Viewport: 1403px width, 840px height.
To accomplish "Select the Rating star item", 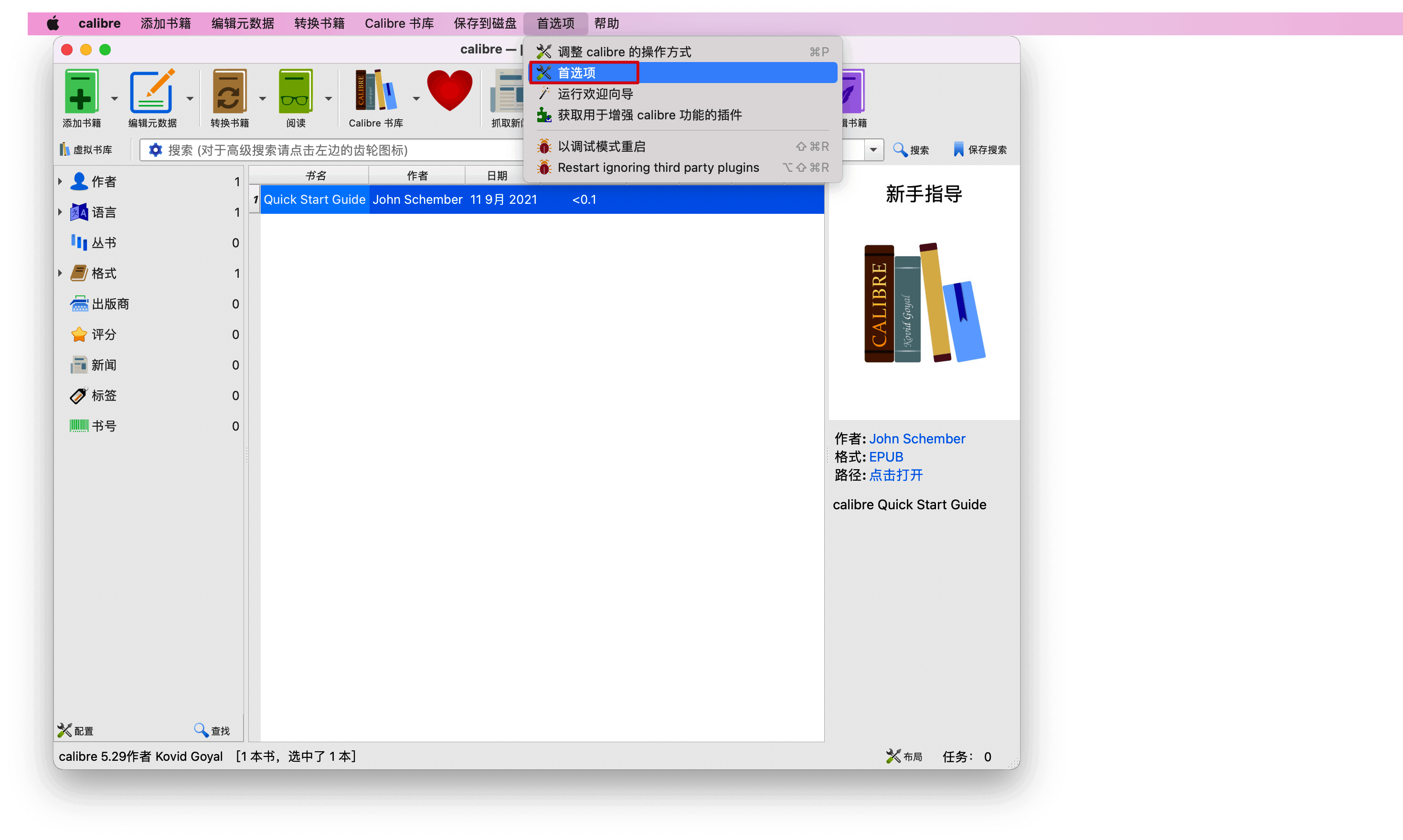I will click(x=149, y=334).
